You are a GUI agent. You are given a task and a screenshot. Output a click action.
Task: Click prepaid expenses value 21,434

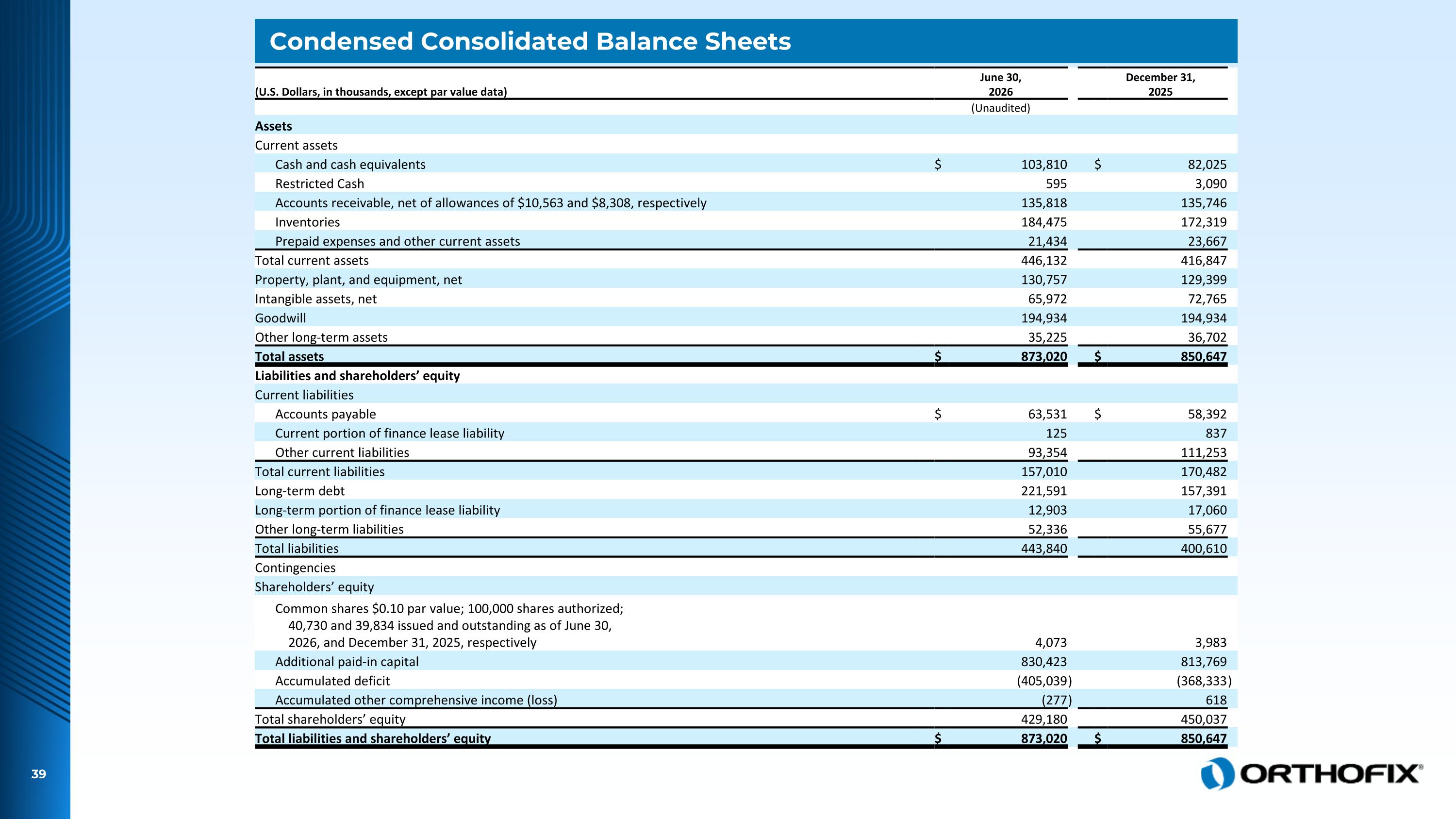[1047, 241]
